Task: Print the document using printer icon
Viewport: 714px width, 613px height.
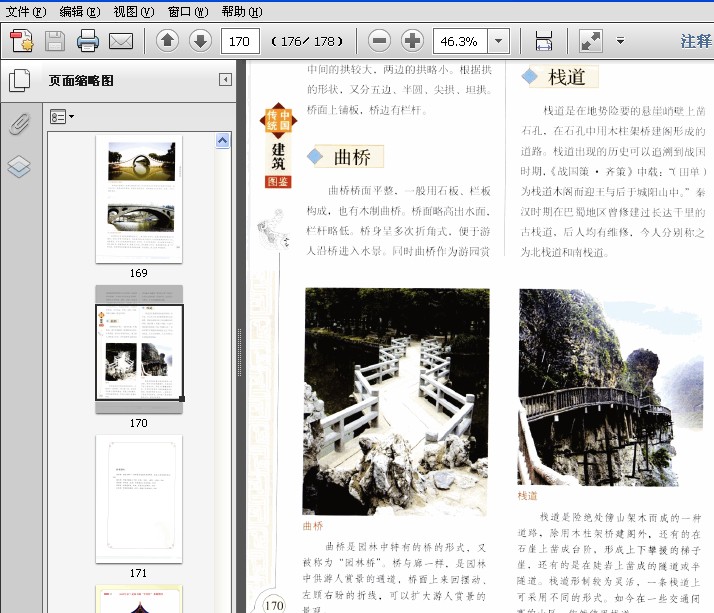Action: pos(88,41)
